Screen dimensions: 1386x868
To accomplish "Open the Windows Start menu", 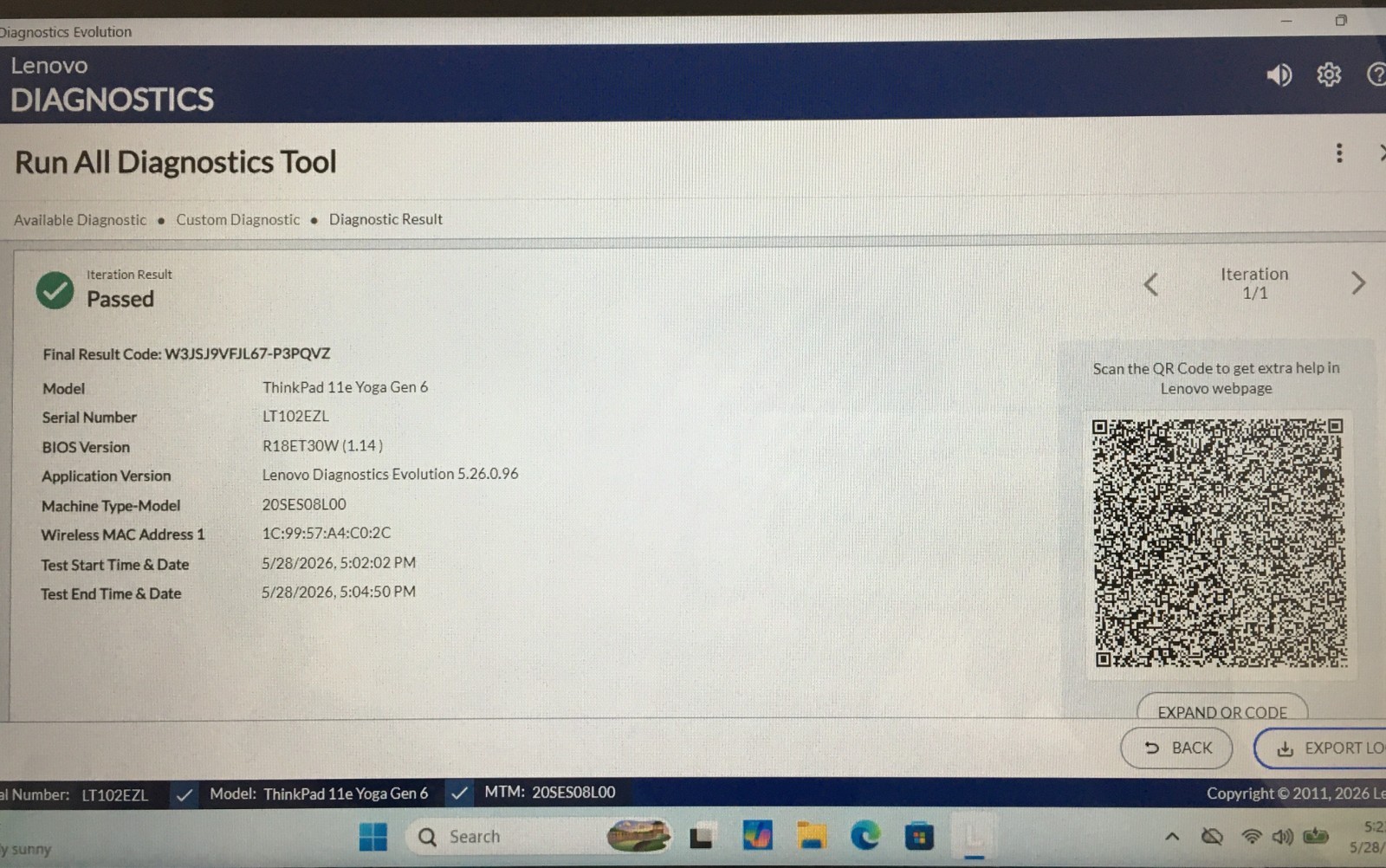I will point(373,837).
